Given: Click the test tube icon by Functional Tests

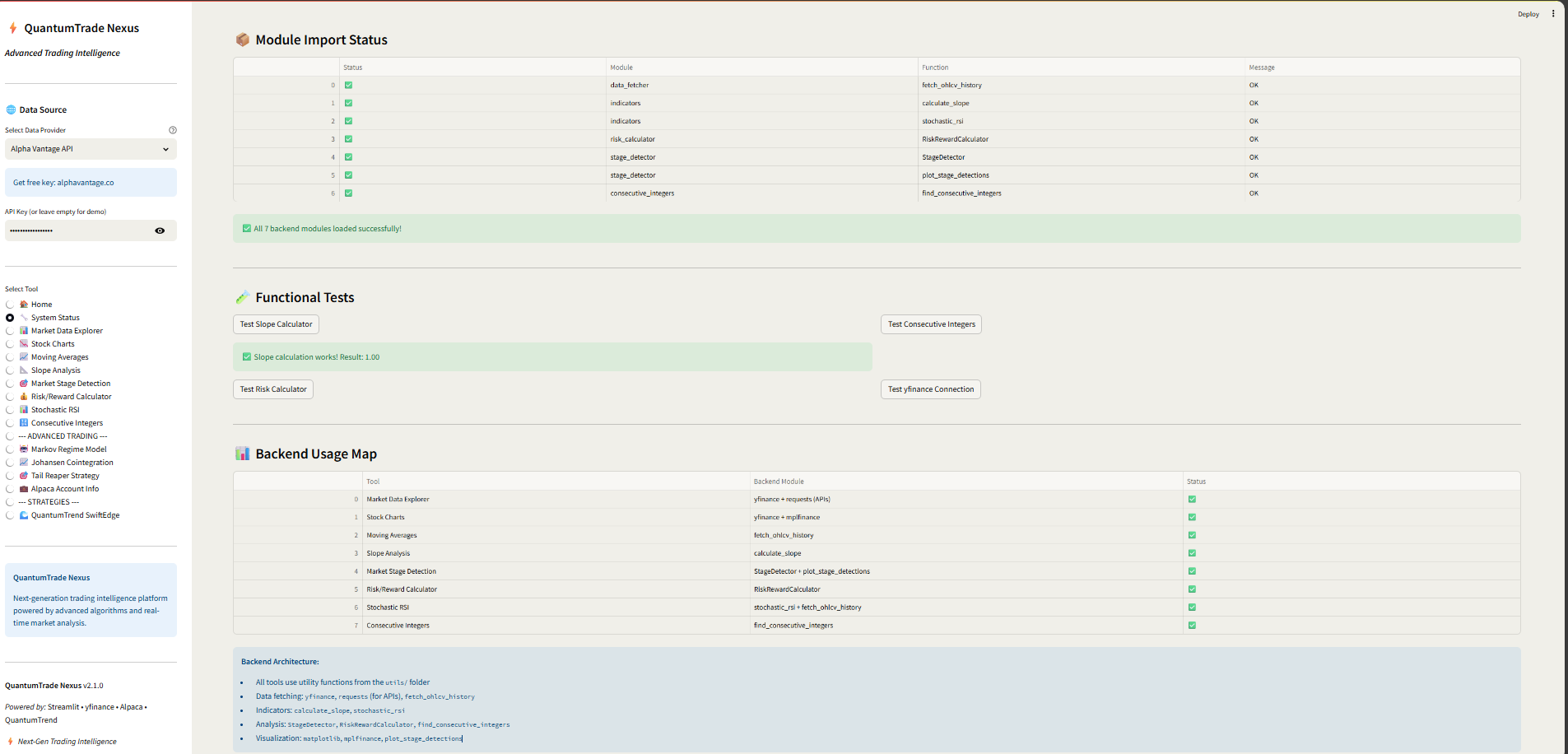Looking at the screenshot, I should (x=243, y=297).
